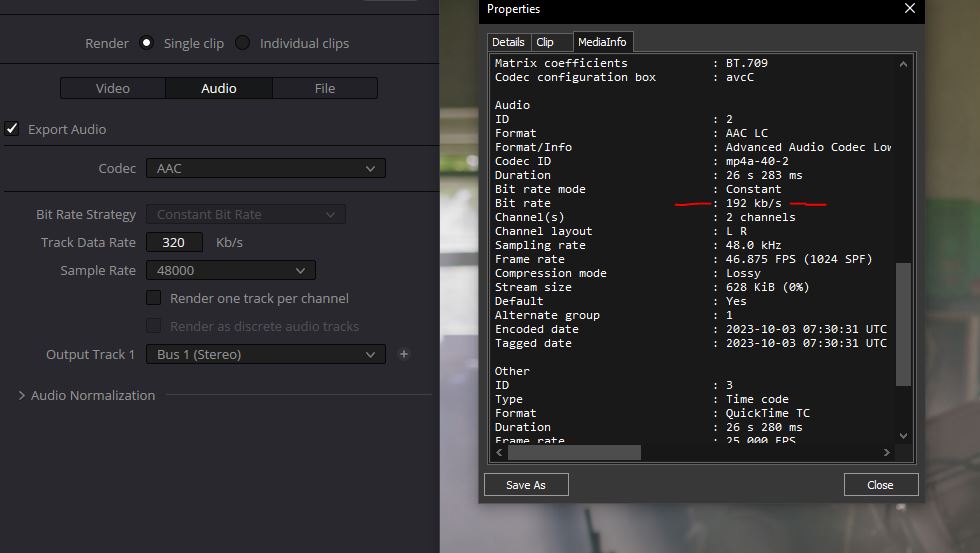Image resolution: width=980 pixels, height=553 pixels.
Task: Click the '48.0 kHz' sampling rate value
Action: tap(753, 245)
